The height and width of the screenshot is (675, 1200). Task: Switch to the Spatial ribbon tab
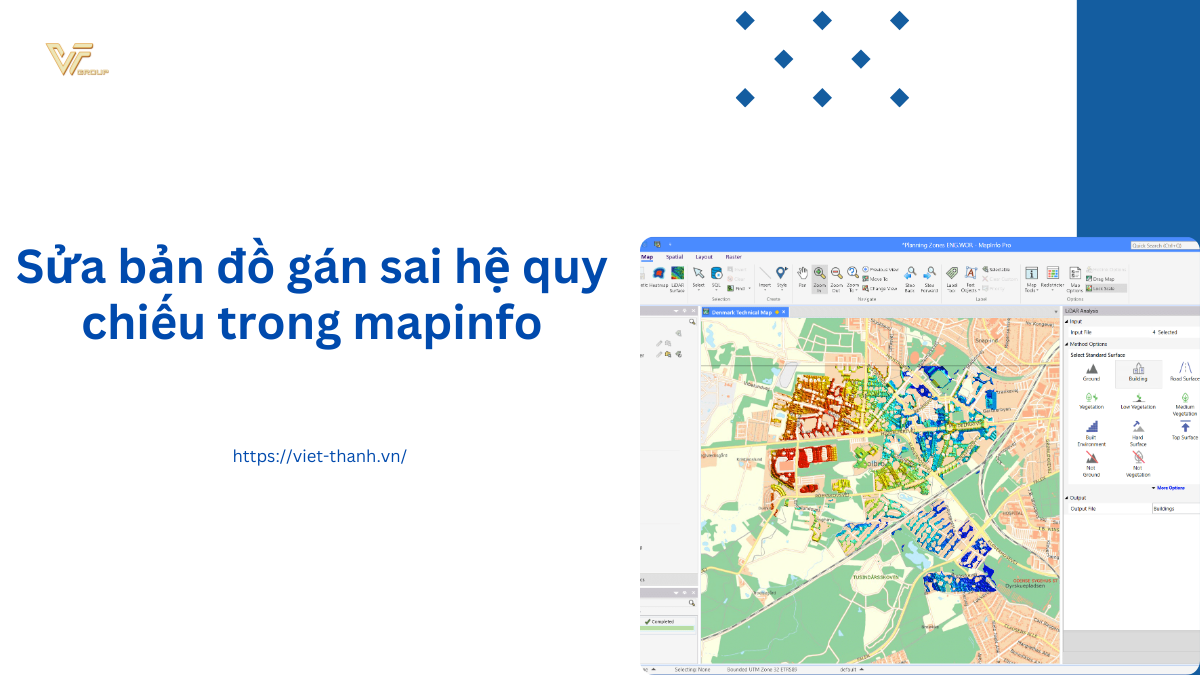[x=674, y=257]
